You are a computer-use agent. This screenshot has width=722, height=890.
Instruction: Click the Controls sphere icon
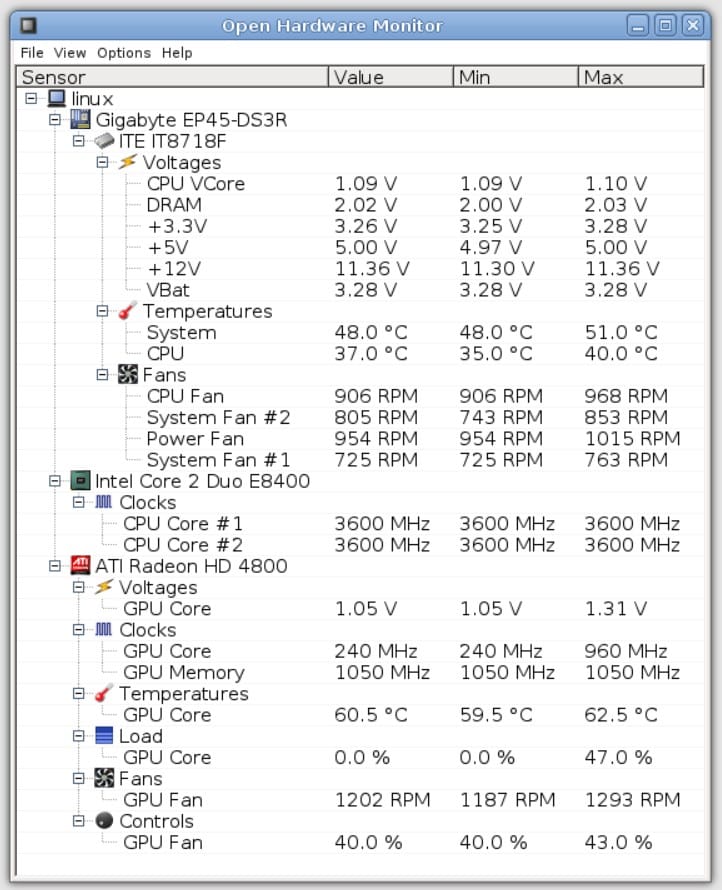click(104, 821)
